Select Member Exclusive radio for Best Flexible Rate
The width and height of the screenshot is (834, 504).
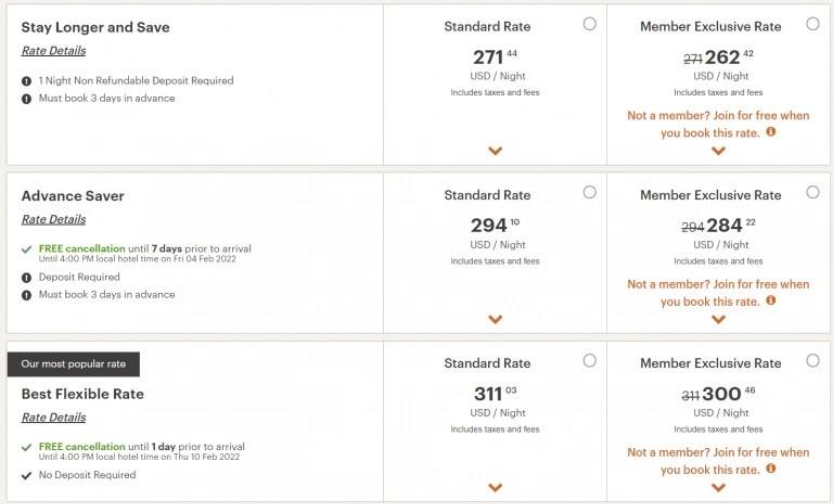pos(812,360)
